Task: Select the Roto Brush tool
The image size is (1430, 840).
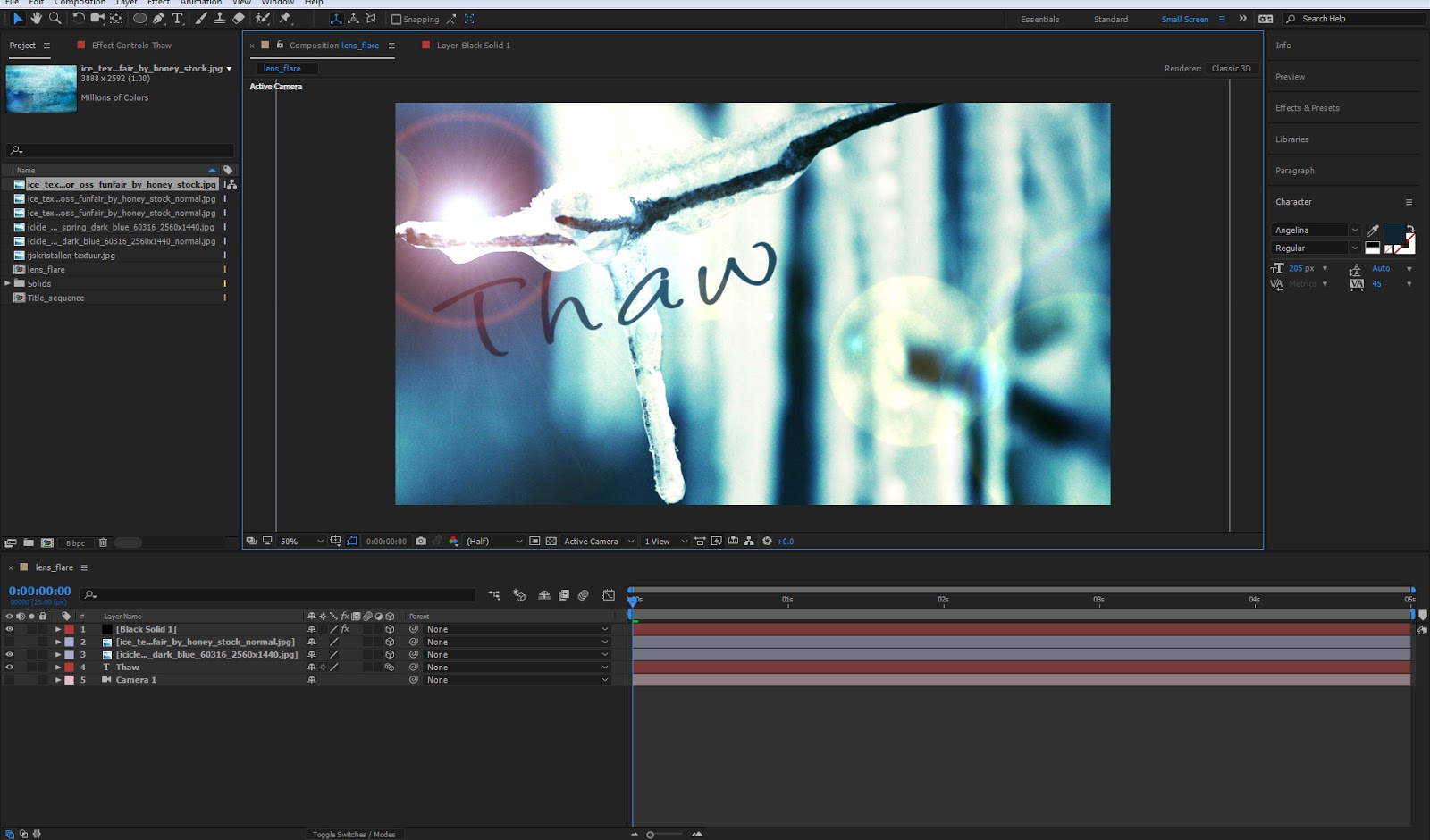Action: 263,18
